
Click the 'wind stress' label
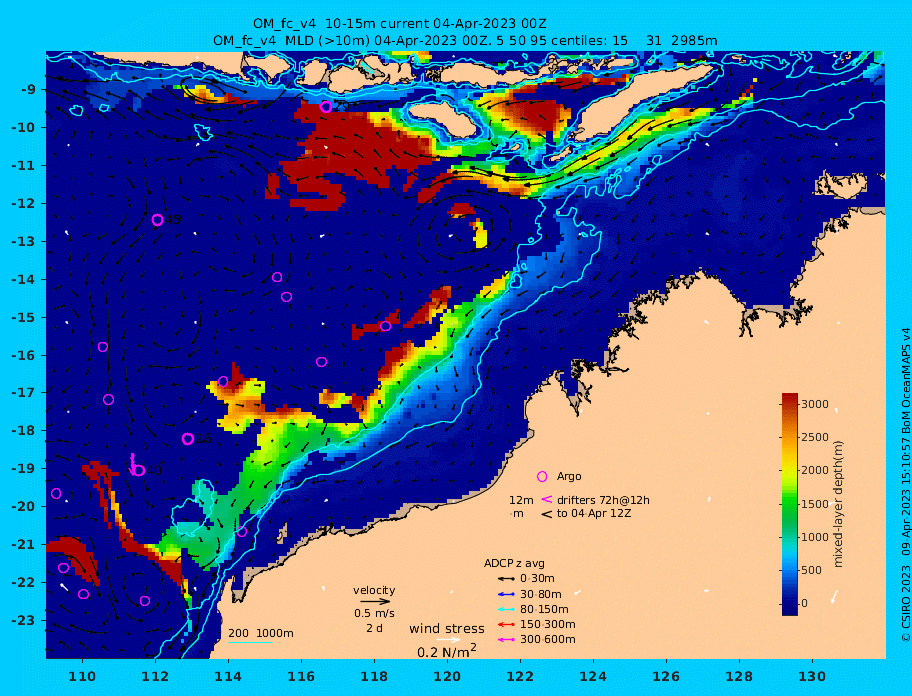[447, 629]
